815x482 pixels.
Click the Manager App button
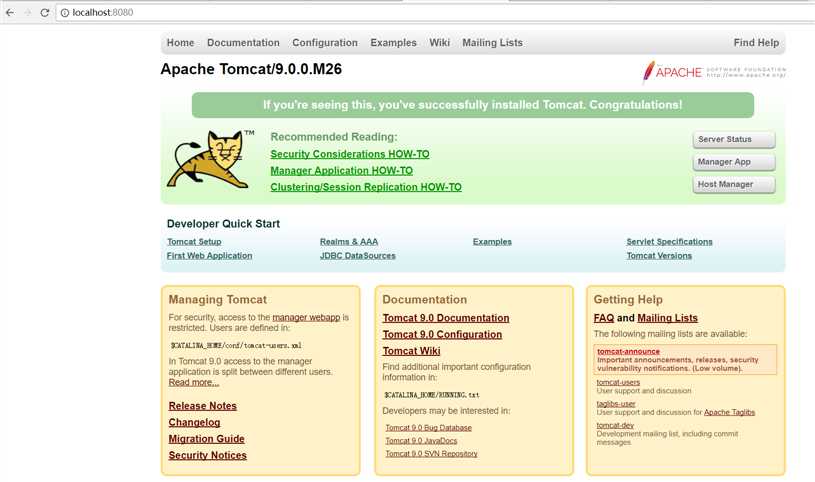point(734,162)
